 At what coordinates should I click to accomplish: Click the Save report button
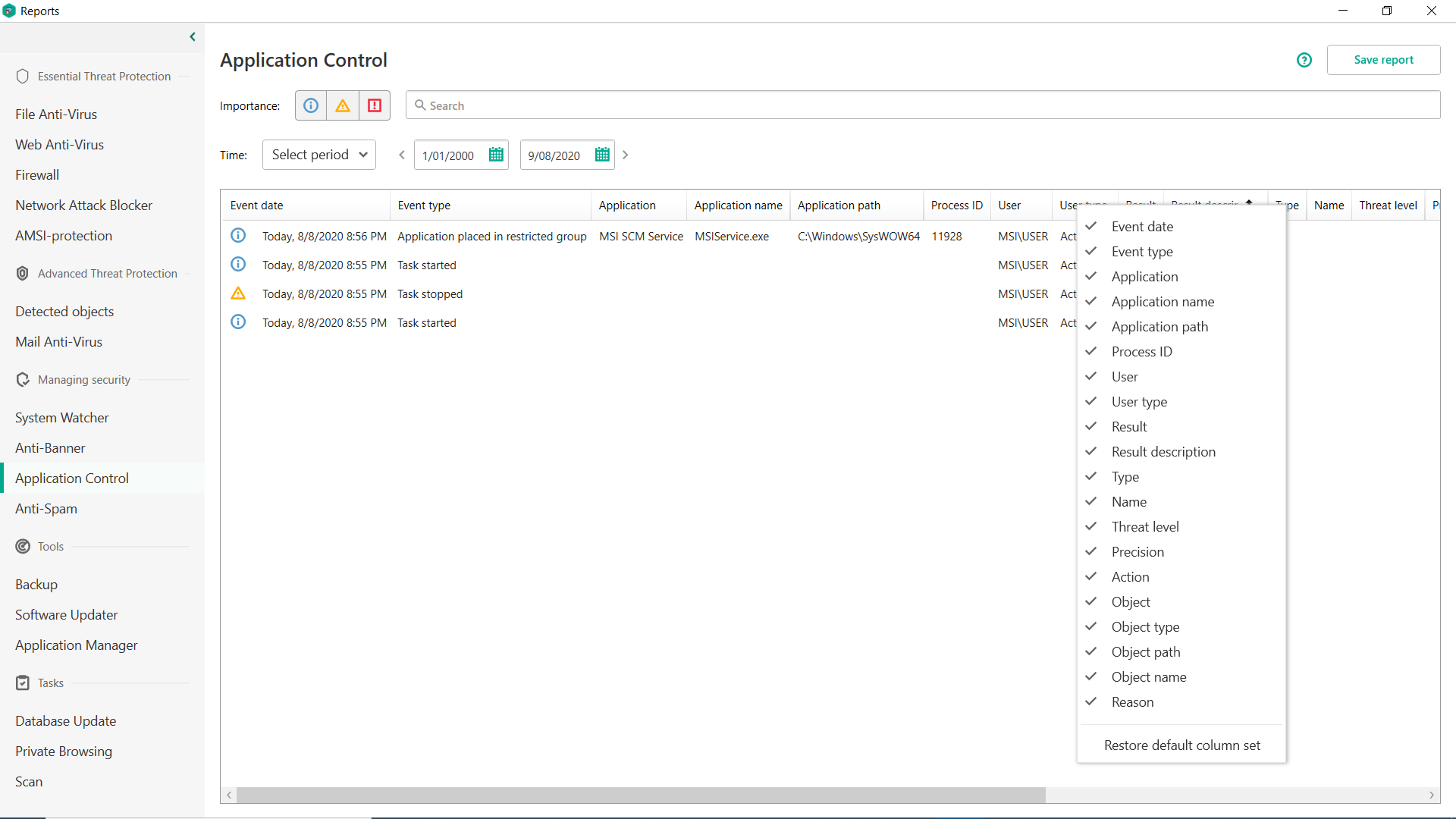pyautogui.click(x=1383, y=60)
